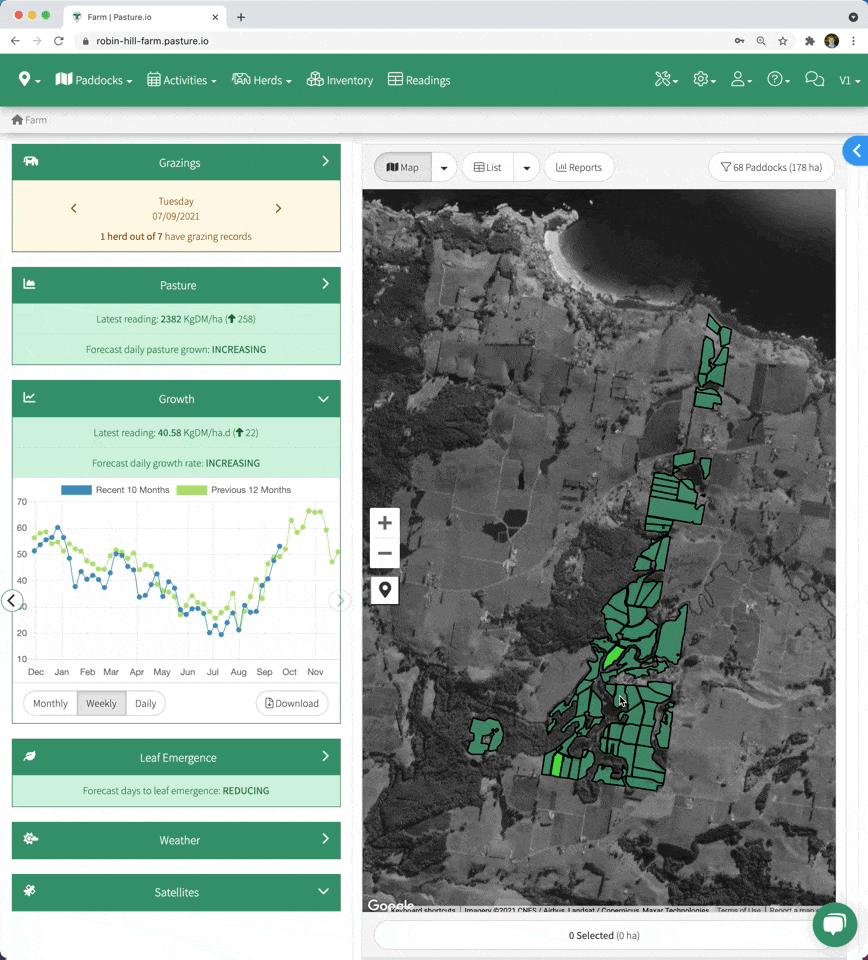This screenshot has width=868, height=960.
Task: Click the zoom-in plus control on the map
Action: pyautogui.click(x=384, y=522)
